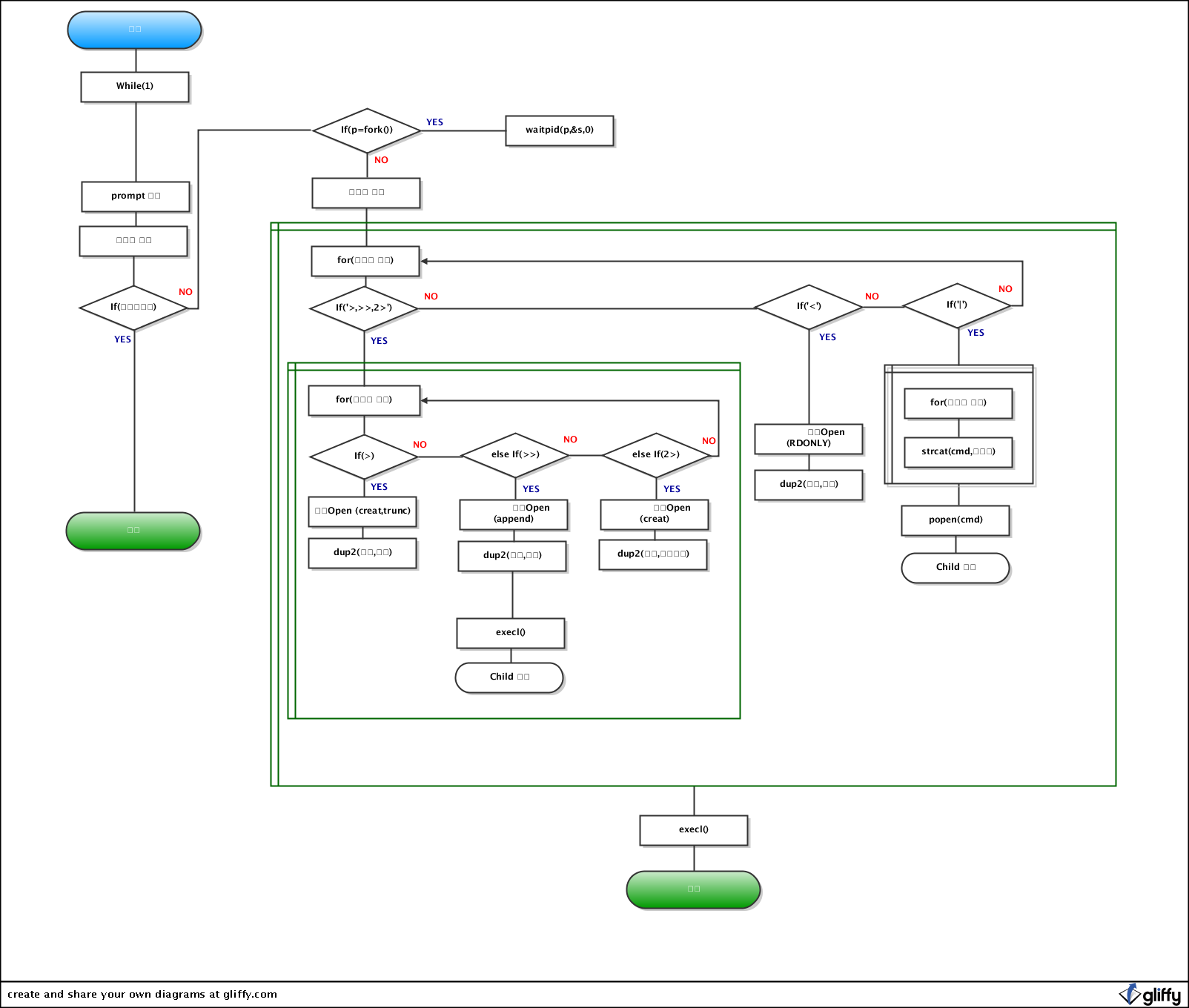Click the else If(>>) diamond

pos(515,455)
